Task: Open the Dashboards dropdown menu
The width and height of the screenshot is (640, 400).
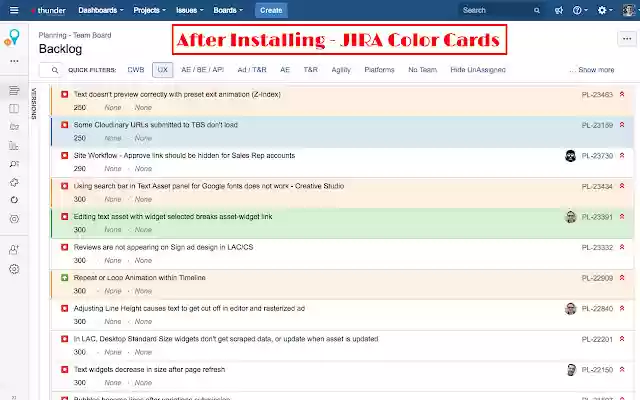Action: point(101,10)
